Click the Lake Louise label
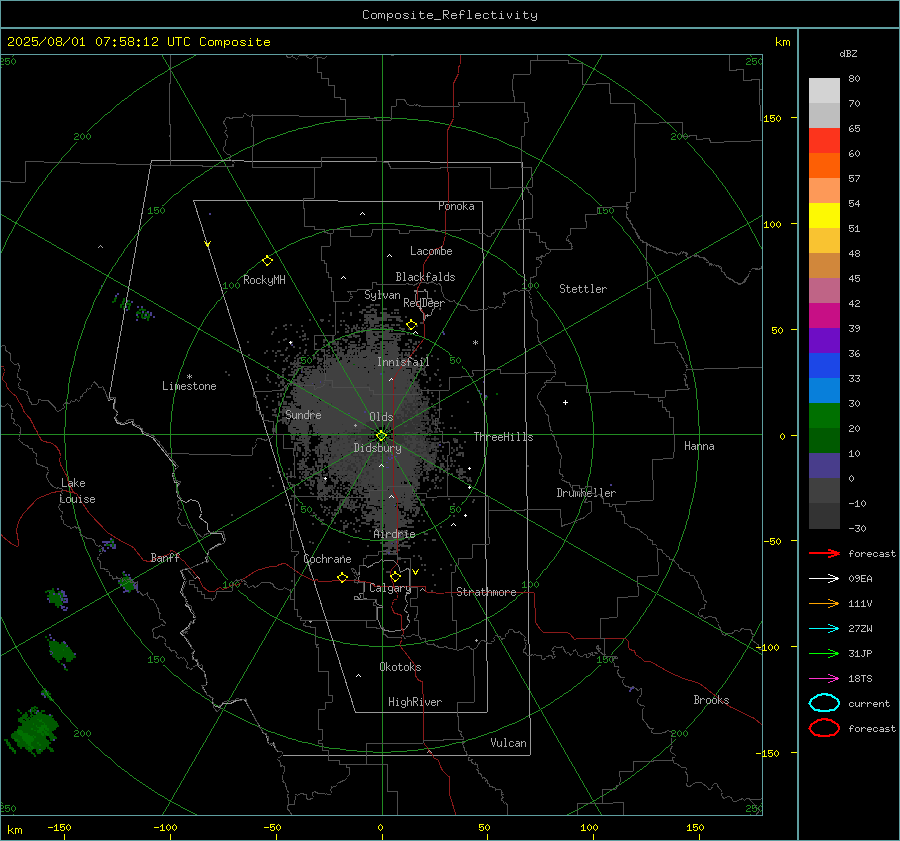This screenshot has width=900, height=841. pos(77,491)
